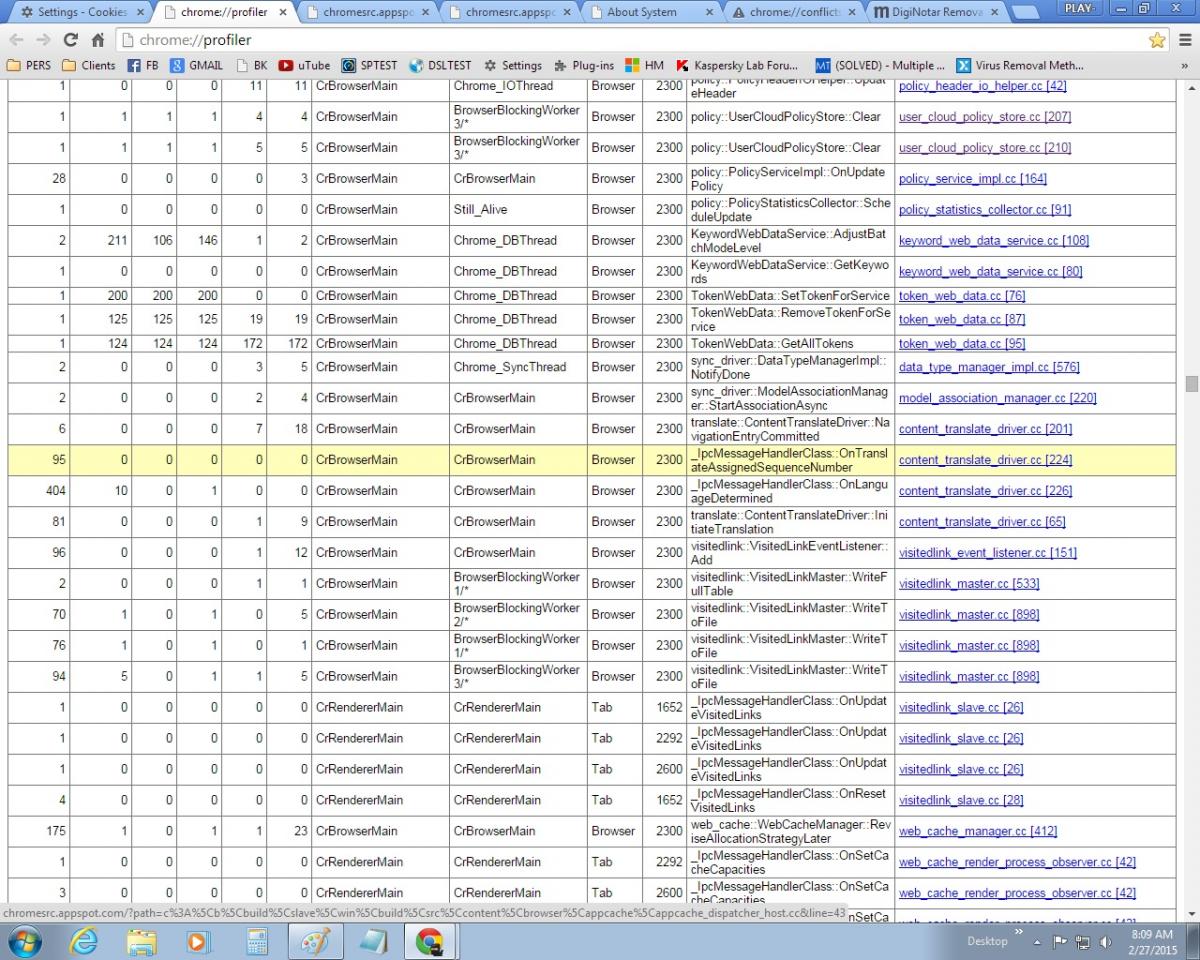Open a new tab with the new-tab button
The height and width of the screenshot is (960, 1200).
point(1024,13)
